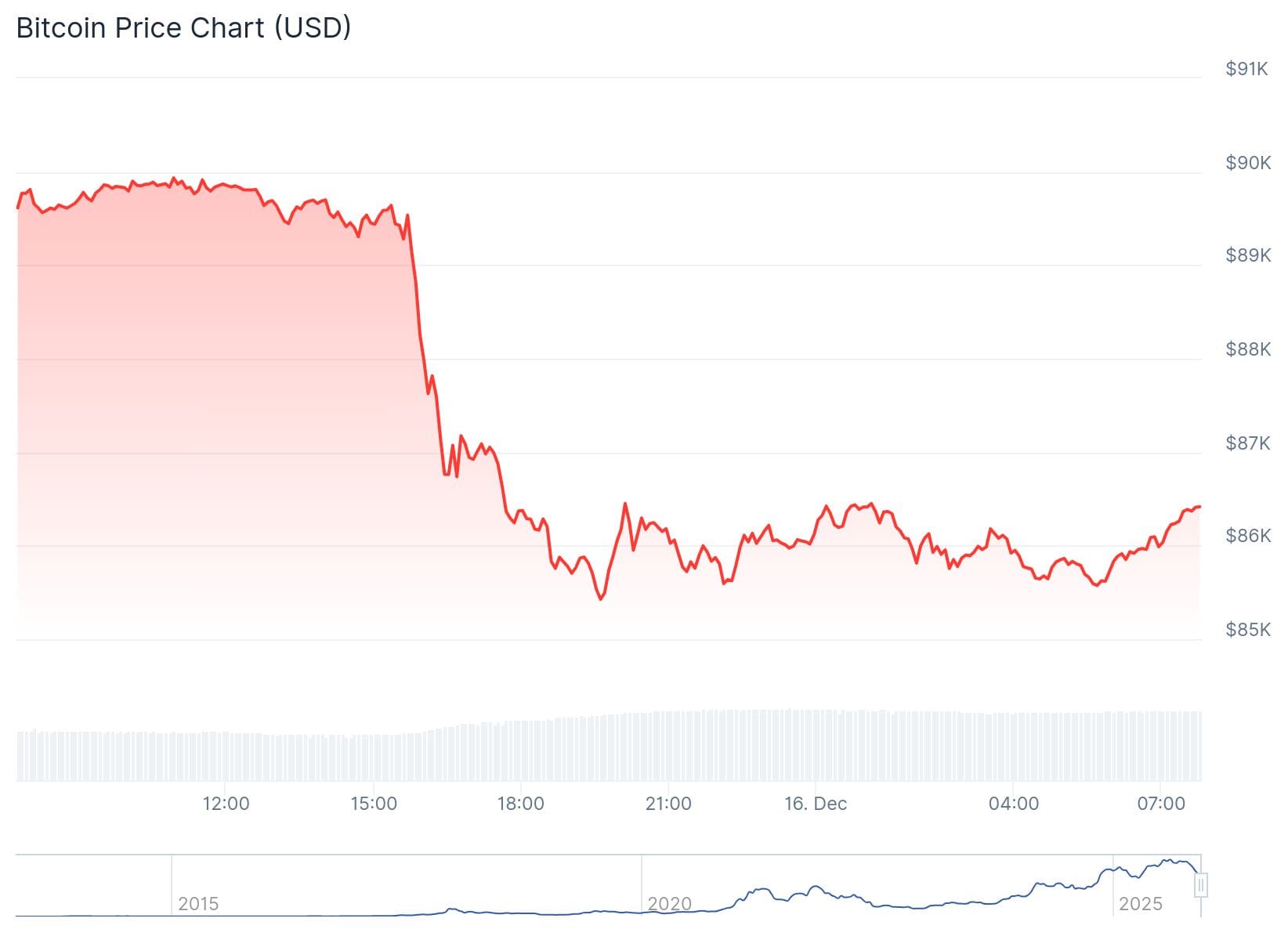The height and width of the screenshot is (940, 1288).
Task: Click the $85K price level label
Action: [1248, 630]
